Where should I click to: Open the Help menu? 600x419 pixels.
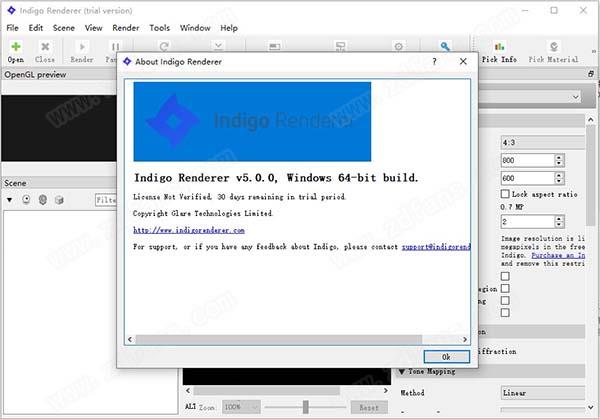(x=229, y=28)
